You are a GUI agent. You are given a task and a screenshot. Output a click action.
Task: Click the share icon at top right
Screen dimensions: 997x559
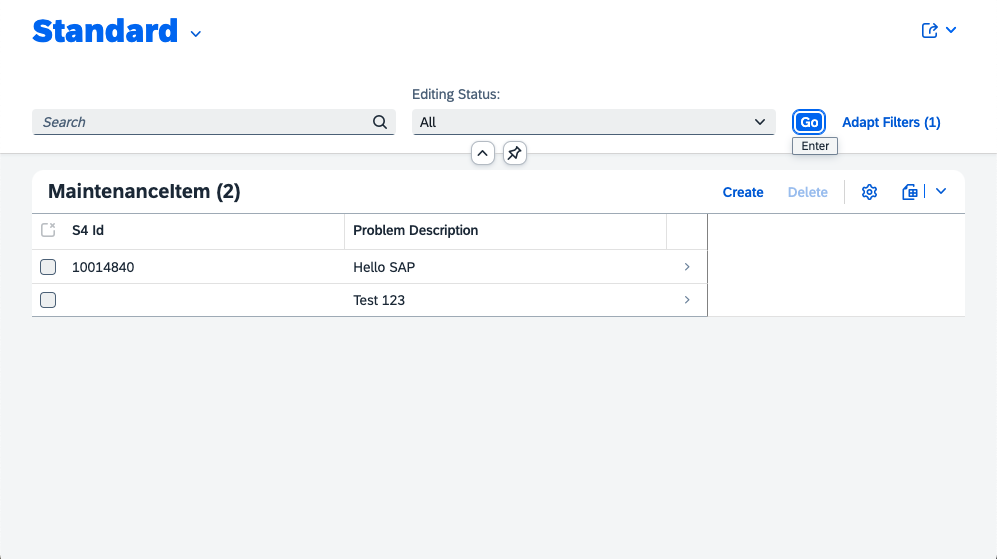pos(930,31)
